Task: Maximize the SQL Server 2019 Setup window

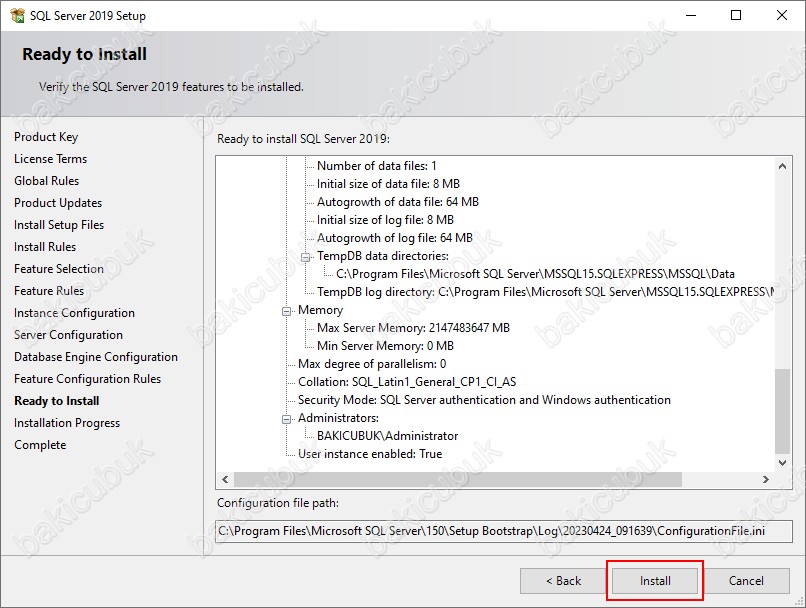Action: [x=736, y=15]
